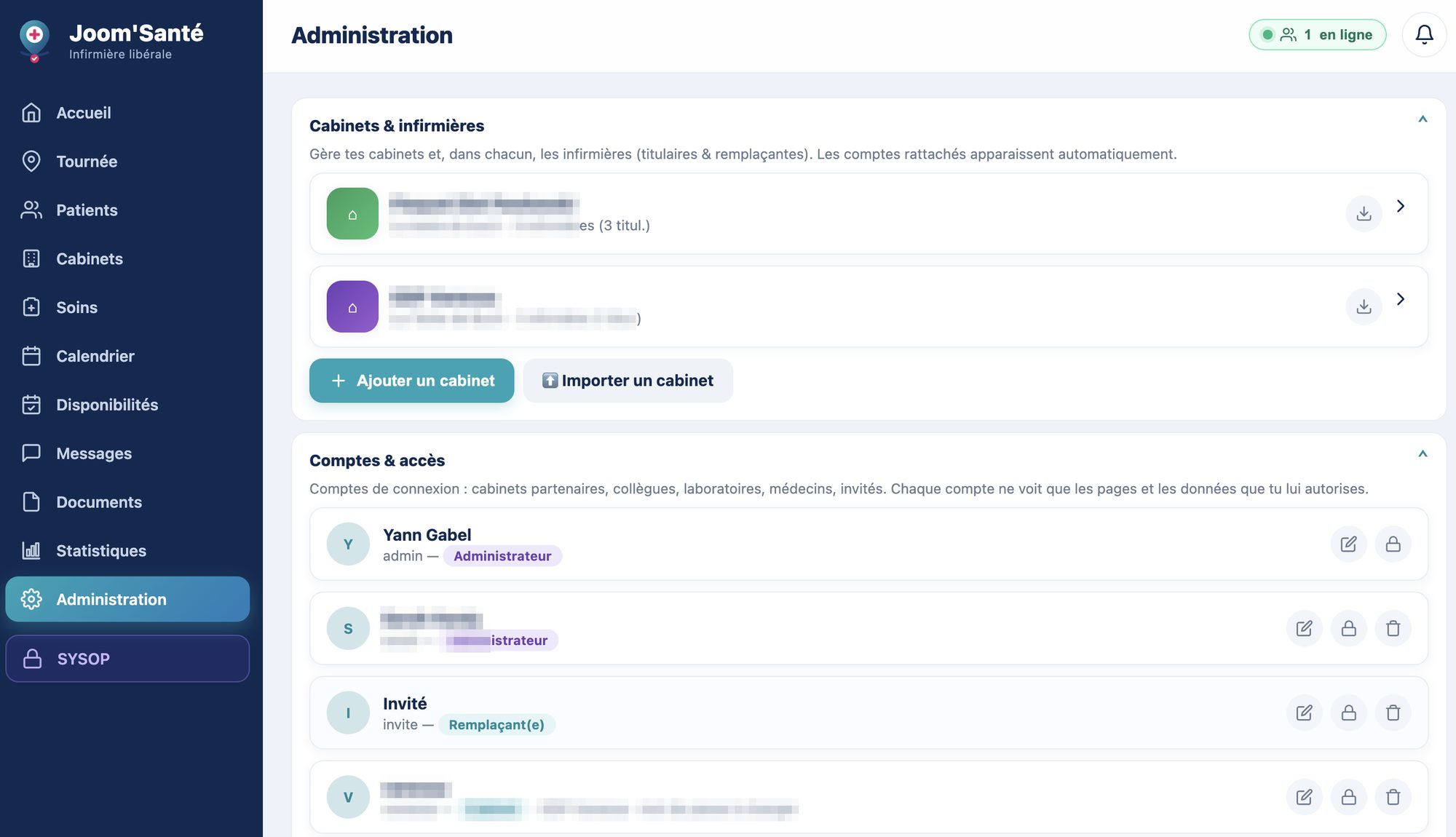The width and height of the screenshot is (1456, 837).
Task: Click the Administrateur badge of Yann Gabel
Action: (x=502, y=556)
